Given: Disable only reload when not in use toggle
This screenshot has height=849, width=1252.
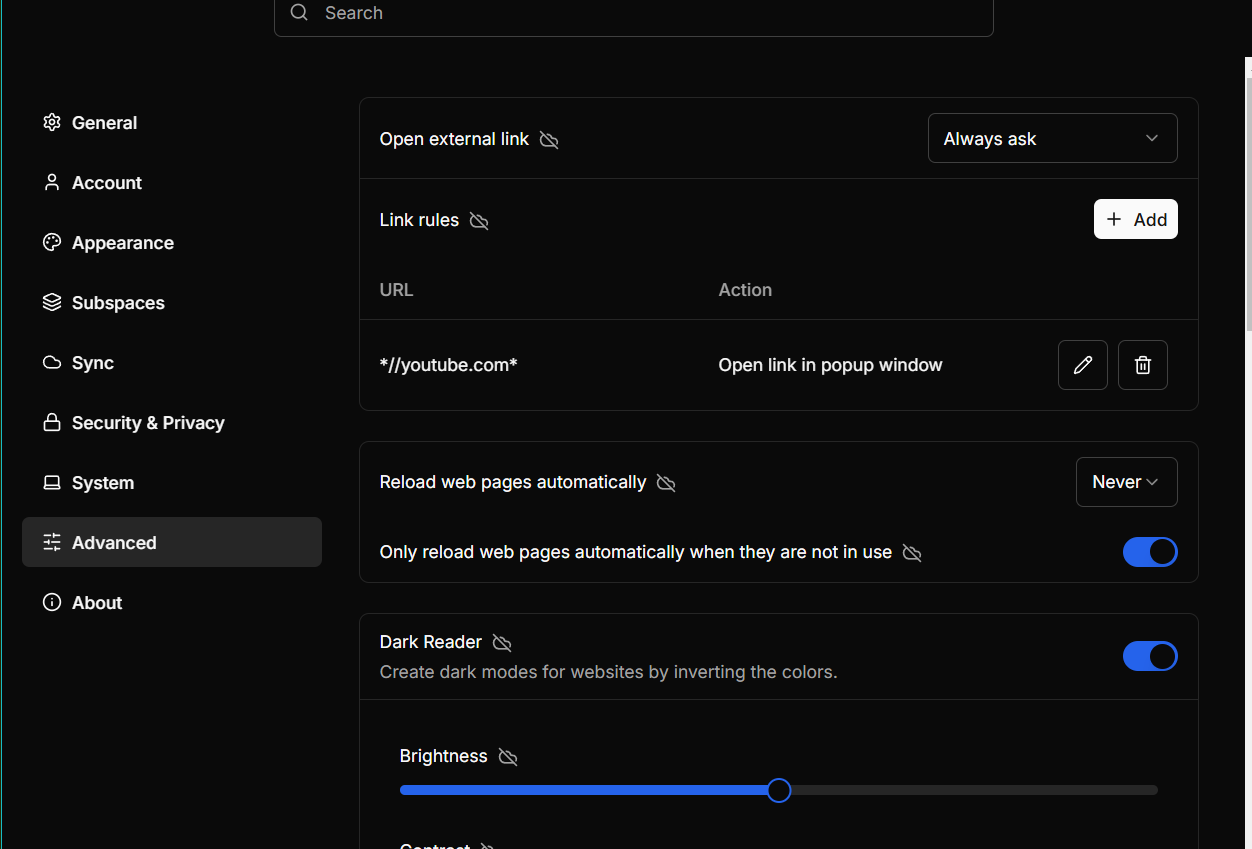Looking at the screenshot, I should [x=1149, y=552].
